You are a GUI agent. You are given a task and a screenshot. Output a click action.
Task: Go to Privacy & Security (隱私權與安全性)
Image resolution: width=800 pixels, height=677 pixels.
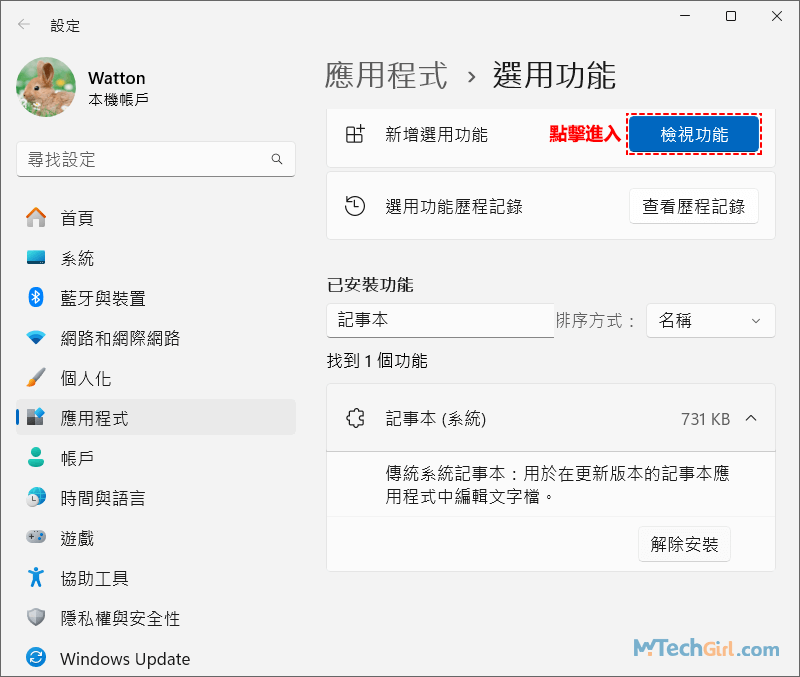coord(120,618)
